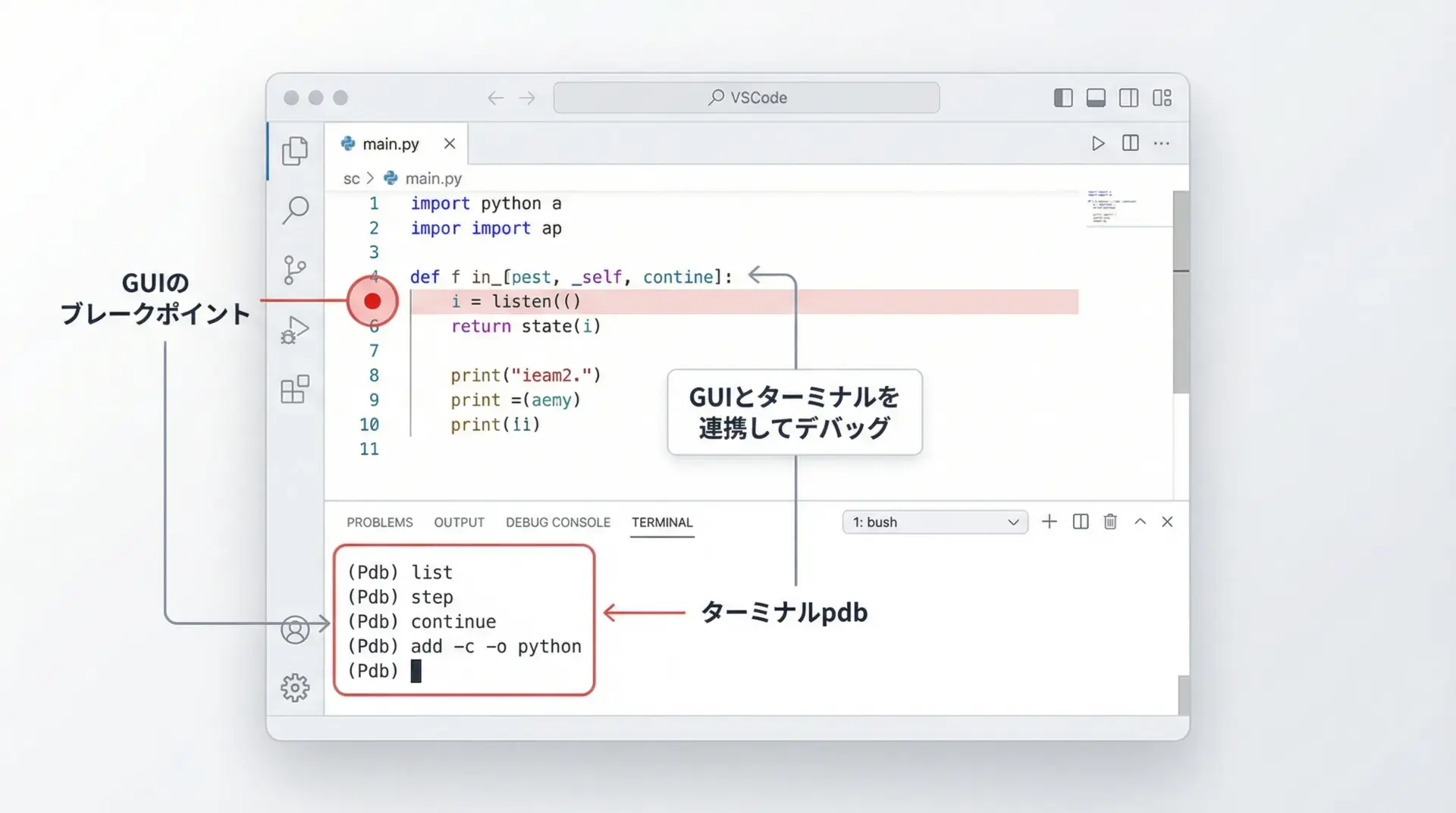The width and height of the screenshot is (1456, 813).
Task: Switch to the DEBUG CONSOLE tab
Action: [x=557, y=523]
